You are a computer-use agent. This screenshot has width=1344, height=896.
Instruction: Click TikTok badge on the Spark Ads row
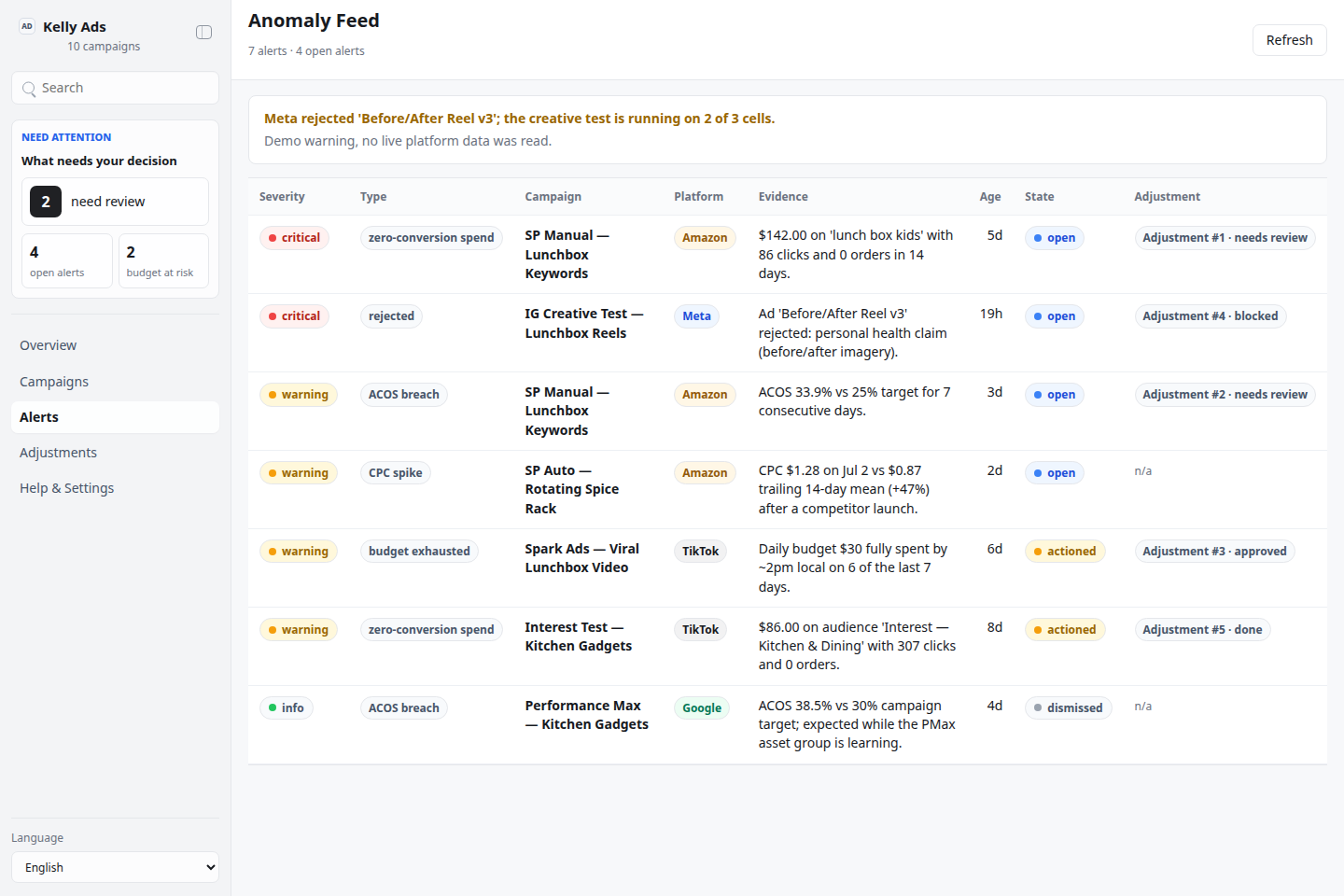tap(700, 552)
